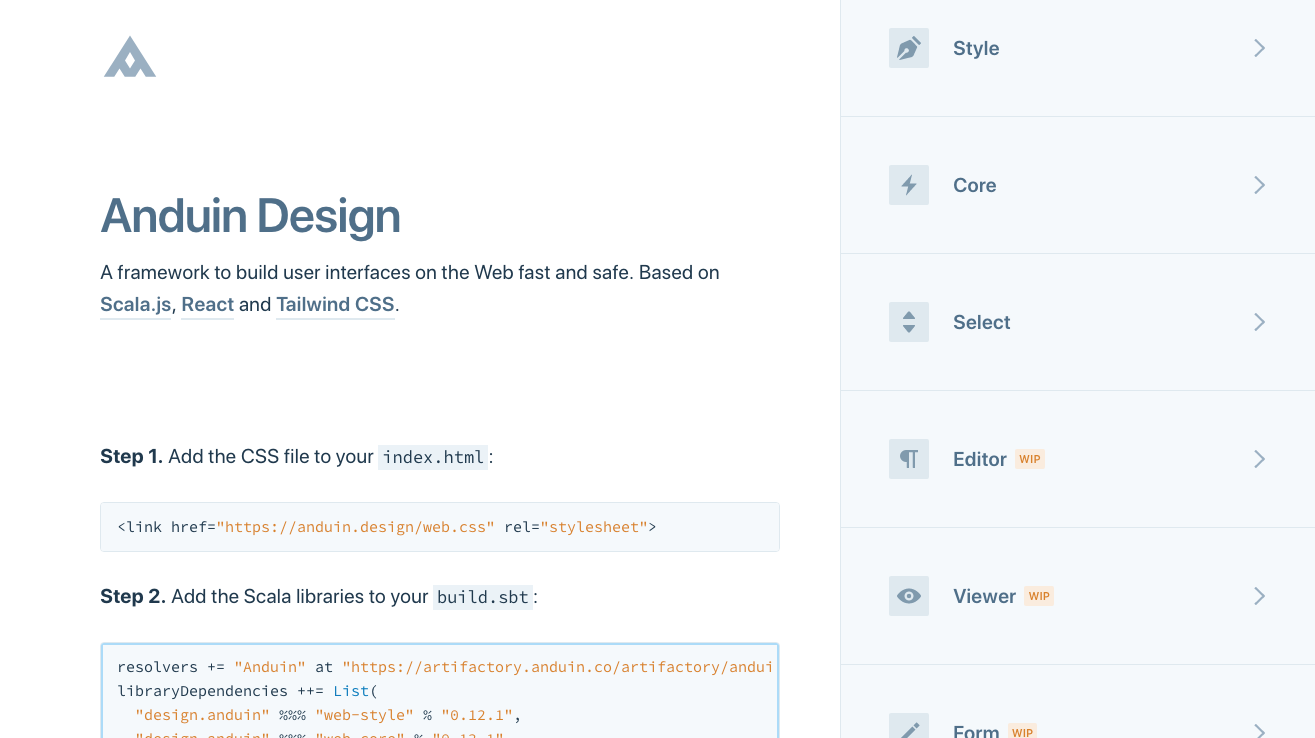Click the WIP badge next to Editor

point(1030,459)
